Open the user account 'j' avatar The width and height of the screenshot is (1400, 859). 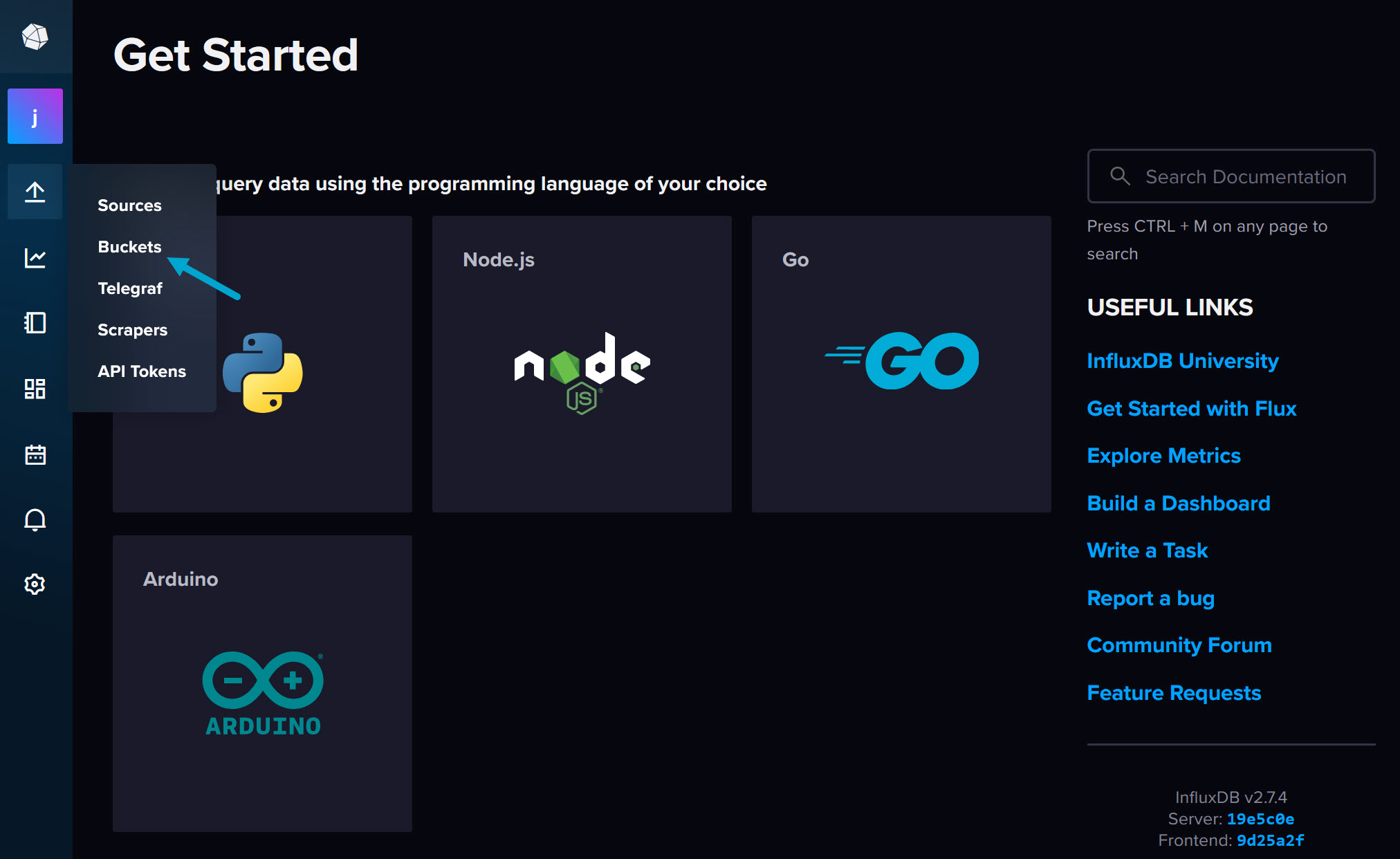[35, 116]
